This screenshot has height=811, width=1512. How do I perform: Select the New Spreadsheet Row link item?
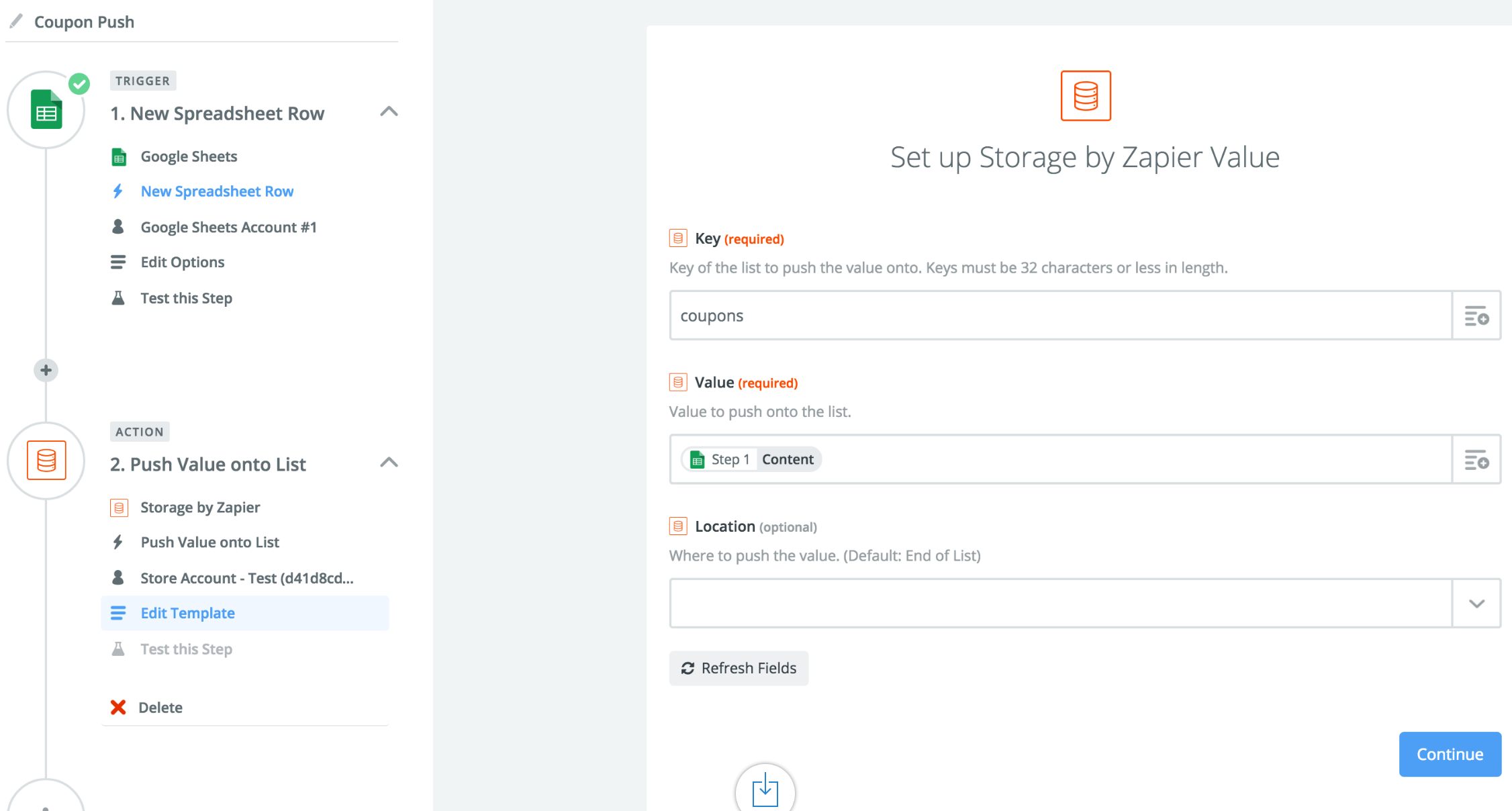pos(217,191)
